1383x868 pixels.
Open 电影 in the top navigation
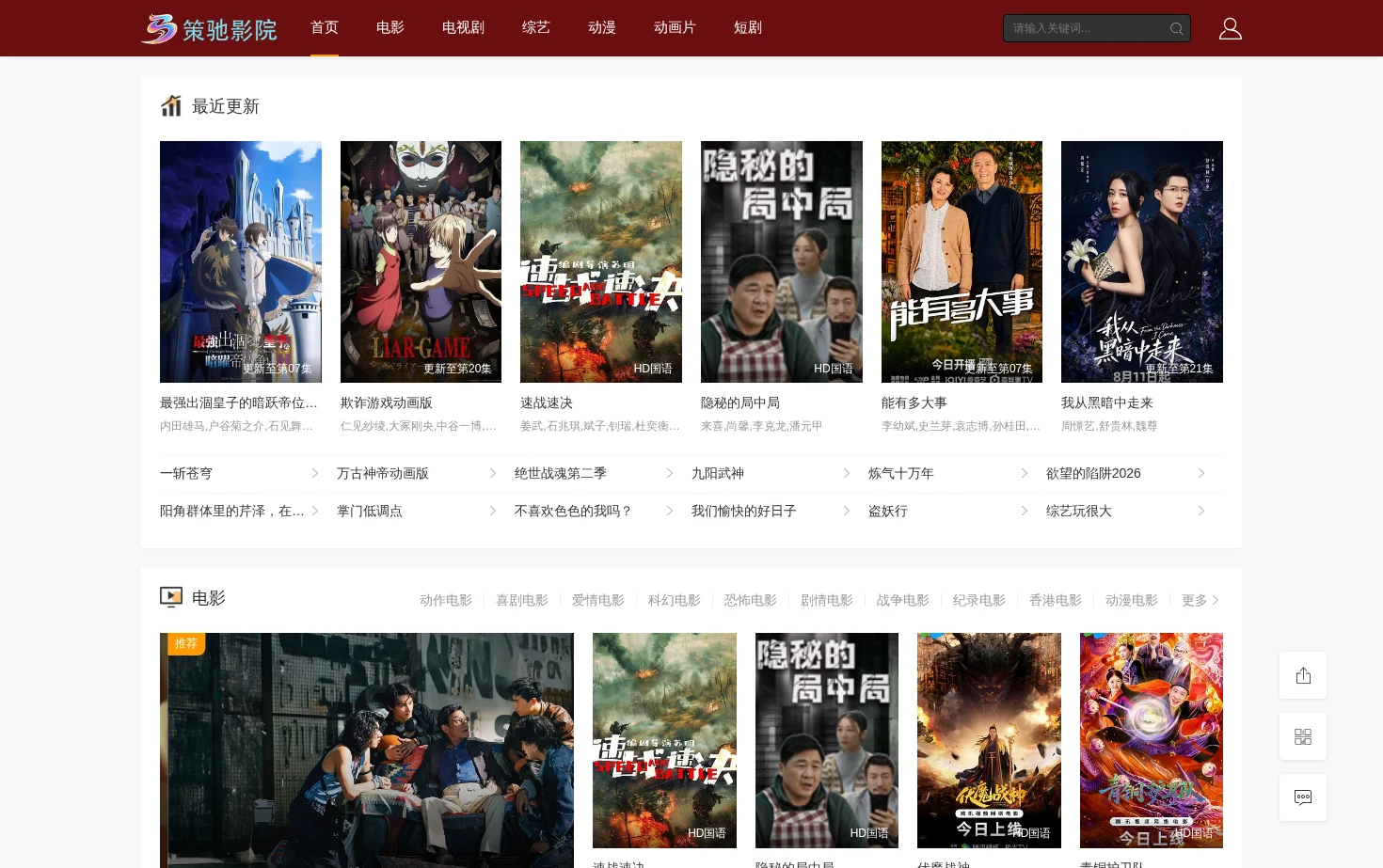pos(390,28)
